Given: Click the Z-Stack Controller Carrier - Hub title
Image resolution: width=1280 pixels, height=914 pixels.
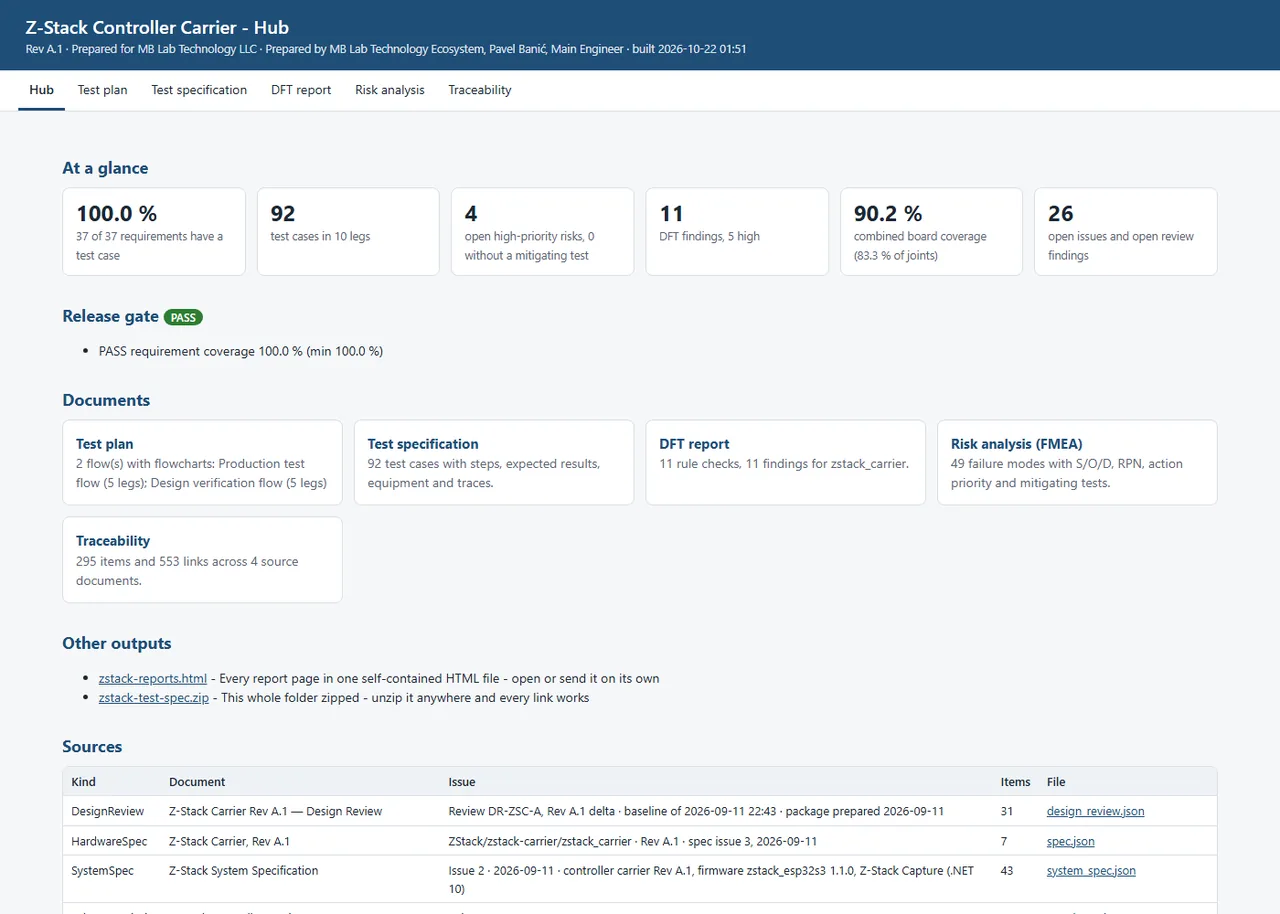Looking at the screenshot, I should [x=157, y=28].
